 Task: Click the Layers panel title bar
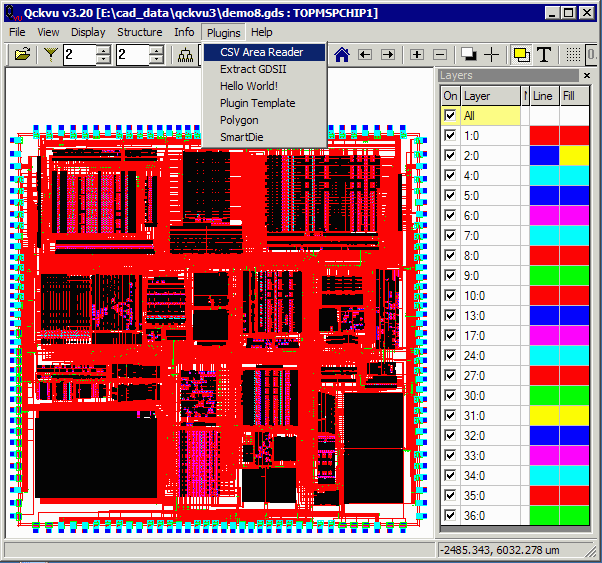coord(508,76)
